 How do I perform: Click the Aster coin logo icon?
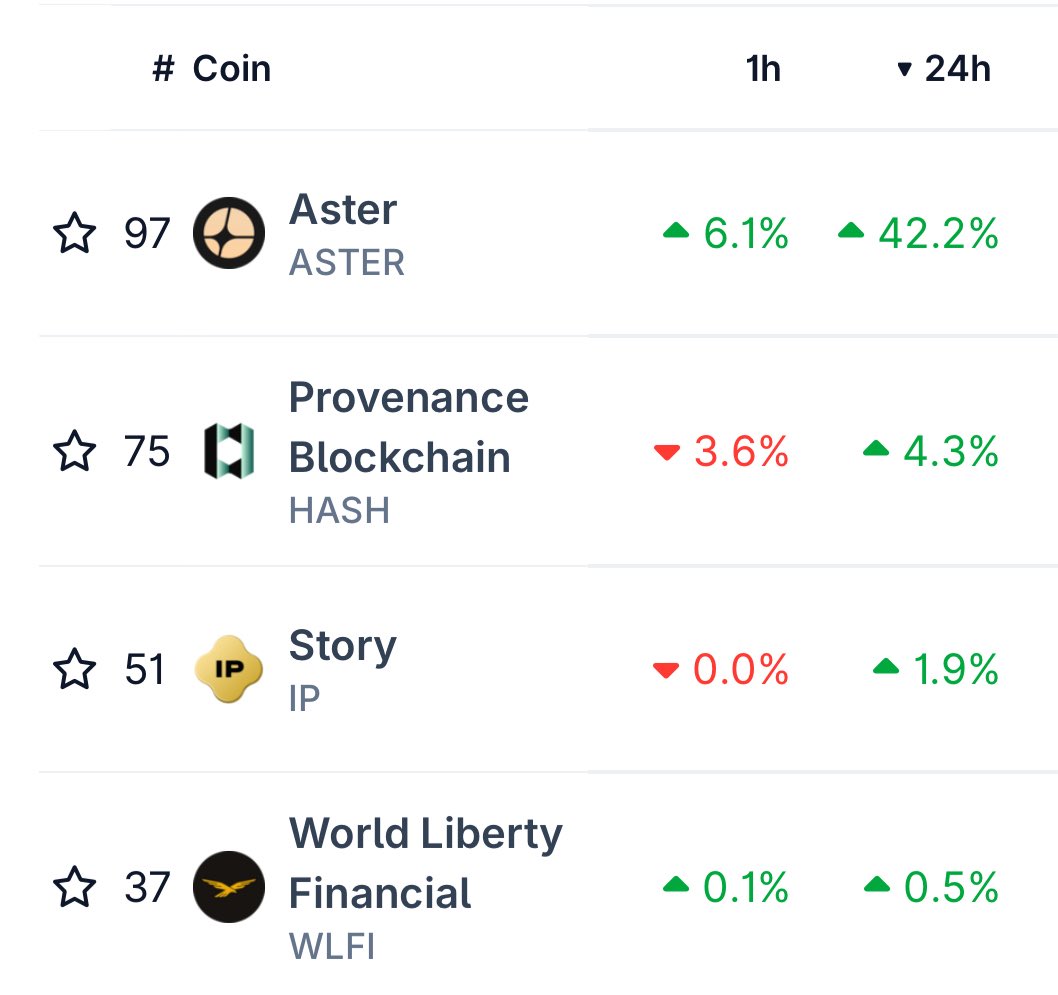[229, 233]
